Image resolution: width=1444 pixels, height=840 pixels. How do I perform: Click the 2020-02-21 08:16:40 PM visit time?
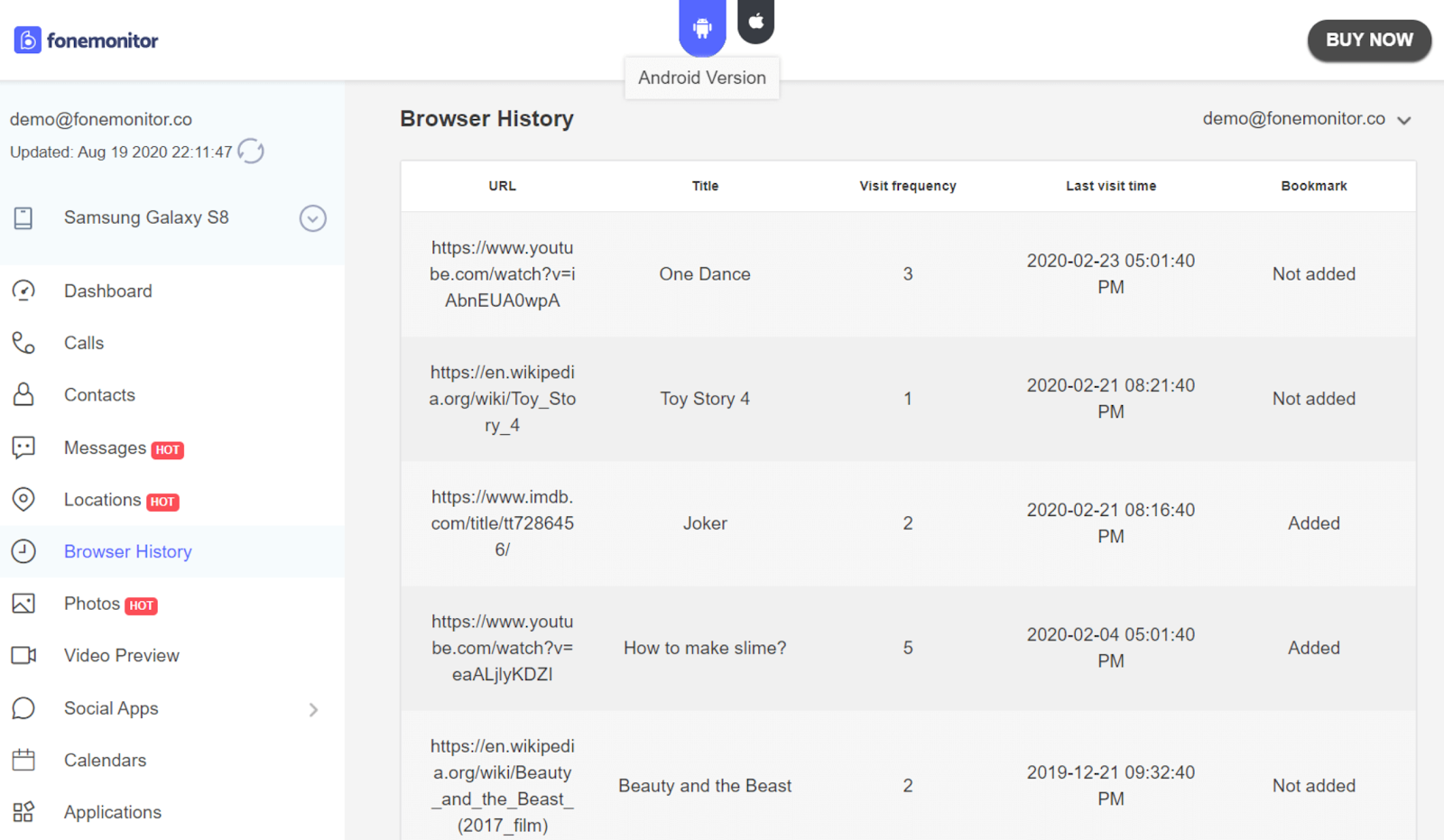1111,522
